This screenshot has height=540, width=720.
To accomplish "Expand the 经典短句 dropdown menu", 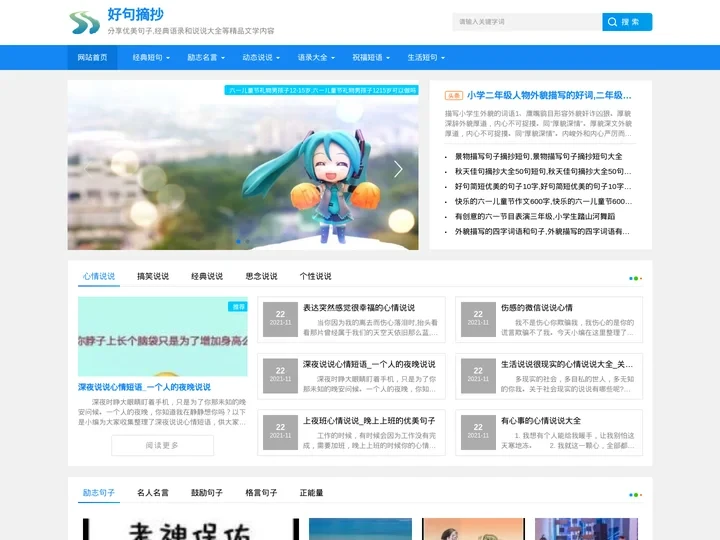I will click(151, 57).
